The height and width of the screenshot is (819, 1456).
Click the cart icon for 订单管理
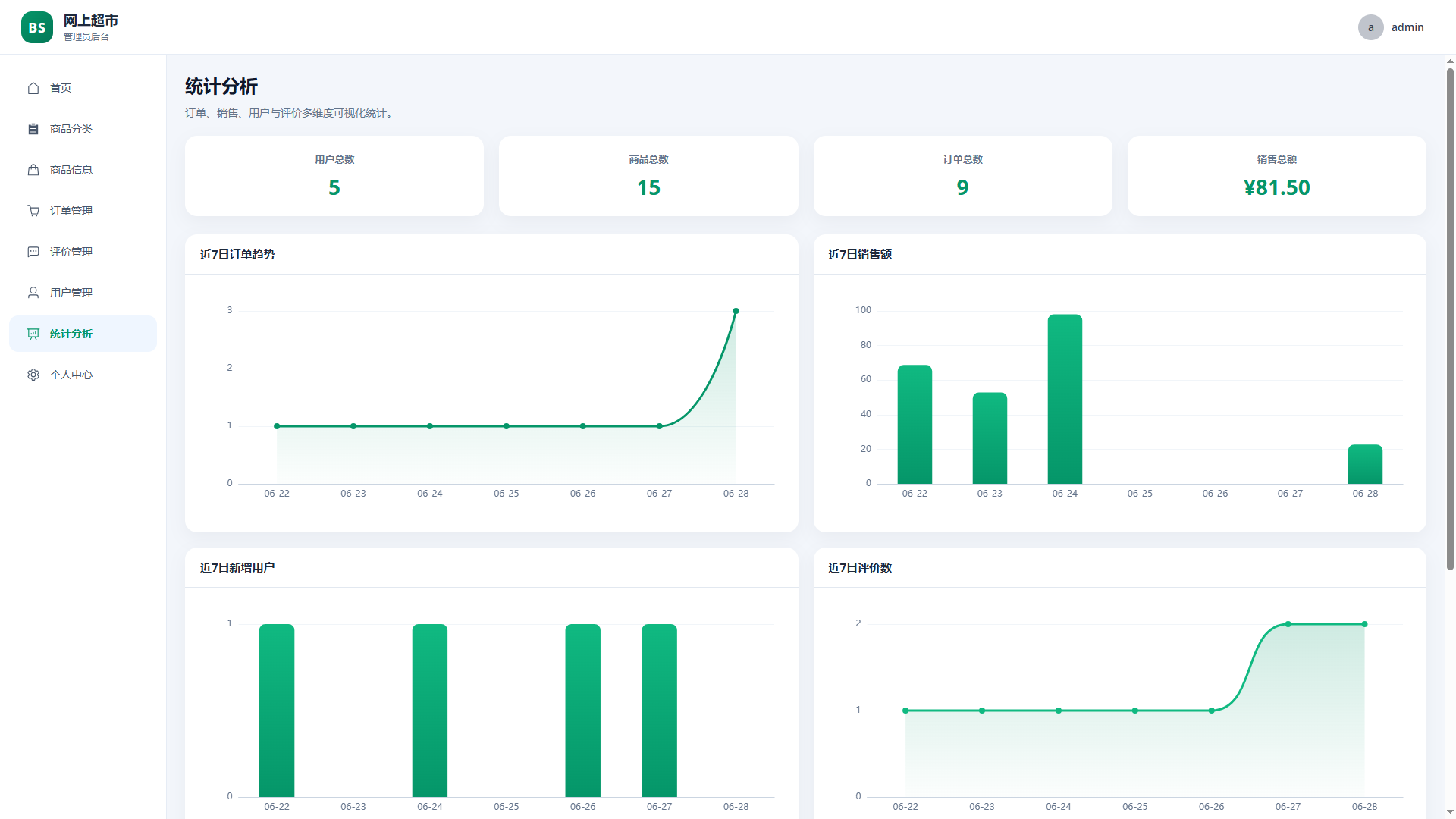coord(33,211)
